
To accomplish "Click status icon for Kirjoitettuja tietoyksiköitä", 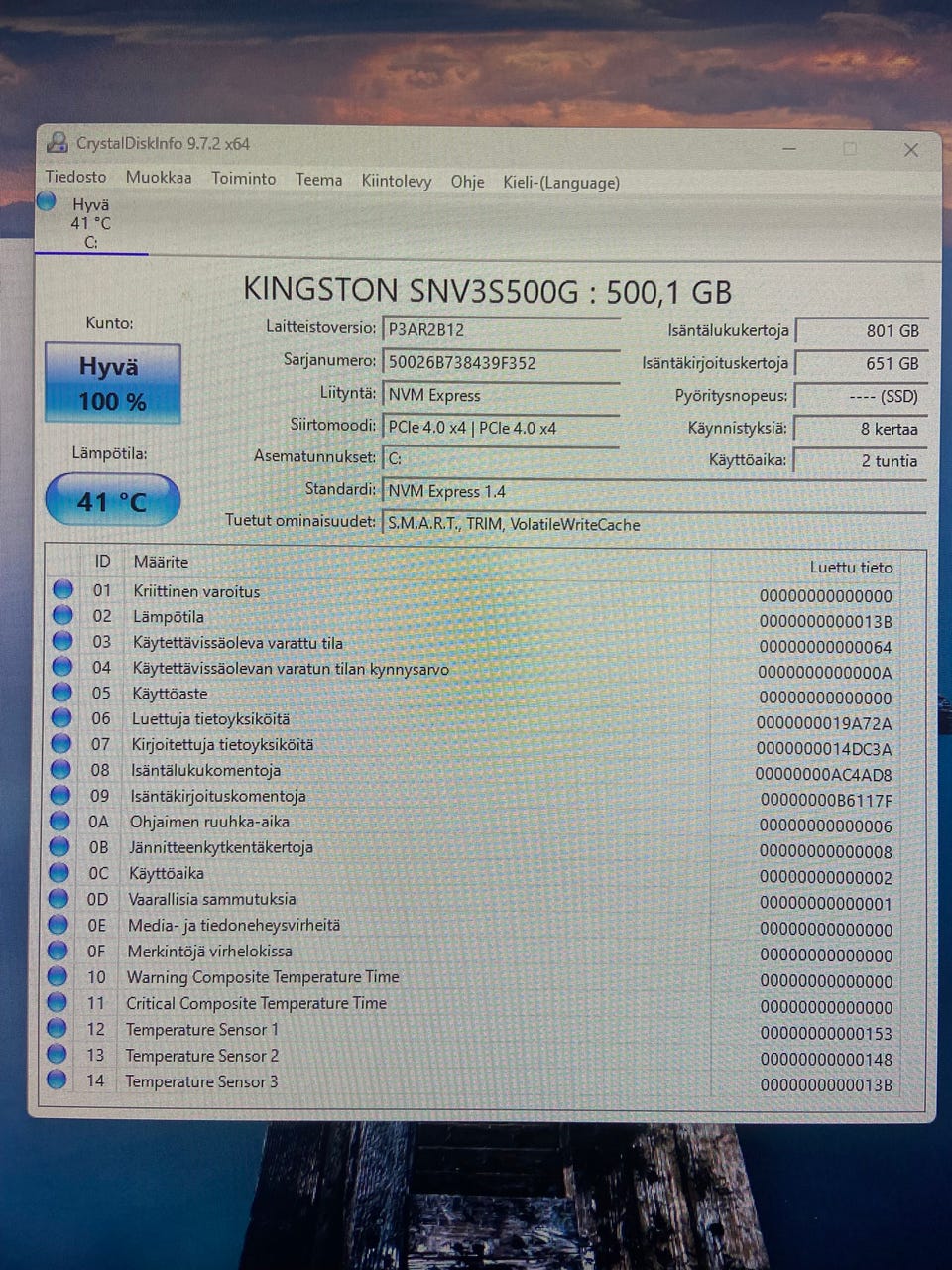I will pyautogui.click(x=60, y=743).
